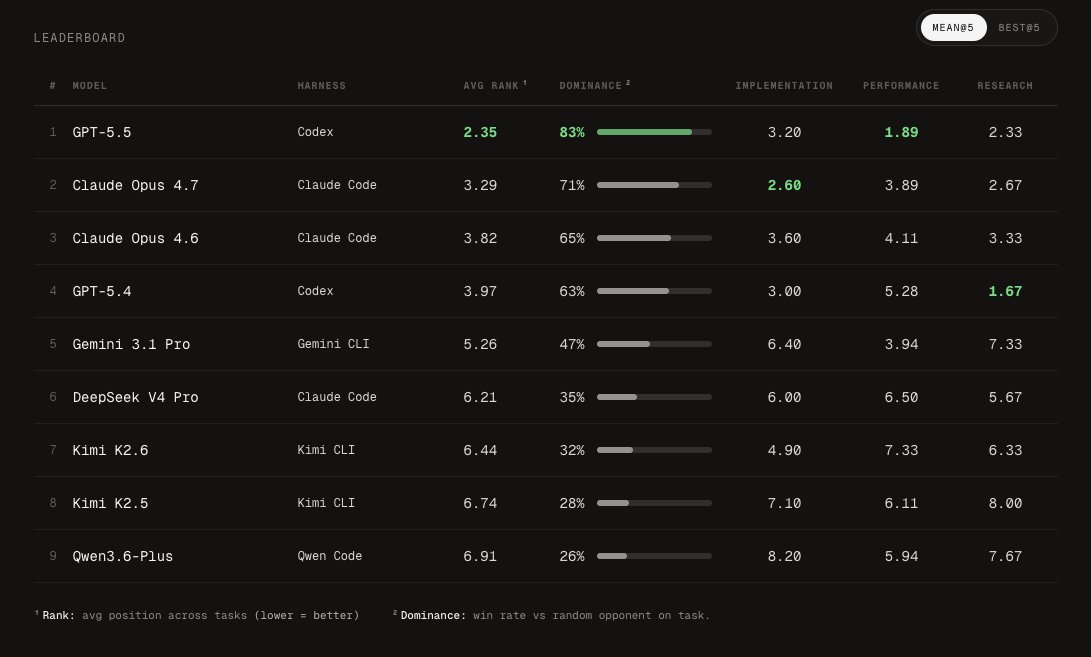This screenshot has width=1091, height=657.
Task: Click the average rank 6.91 value
Action: coord(480,556)
